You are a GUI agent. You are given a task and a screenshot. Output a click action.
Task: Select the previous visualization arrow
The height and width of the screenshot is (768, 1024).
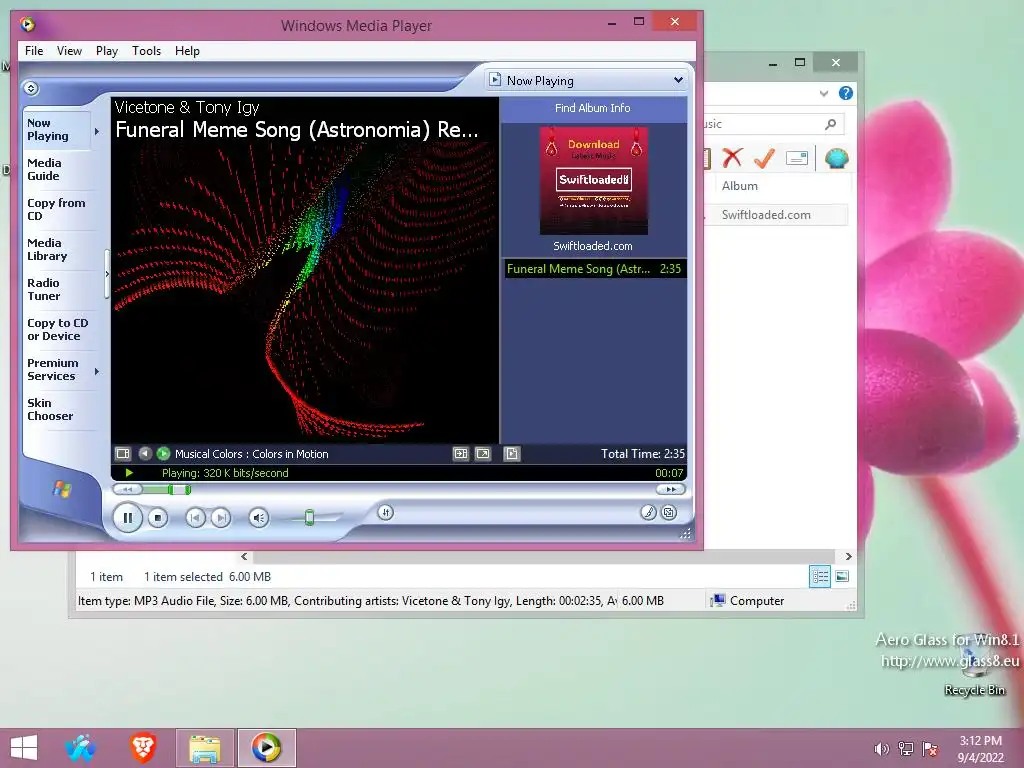click(x=145, y=453)
